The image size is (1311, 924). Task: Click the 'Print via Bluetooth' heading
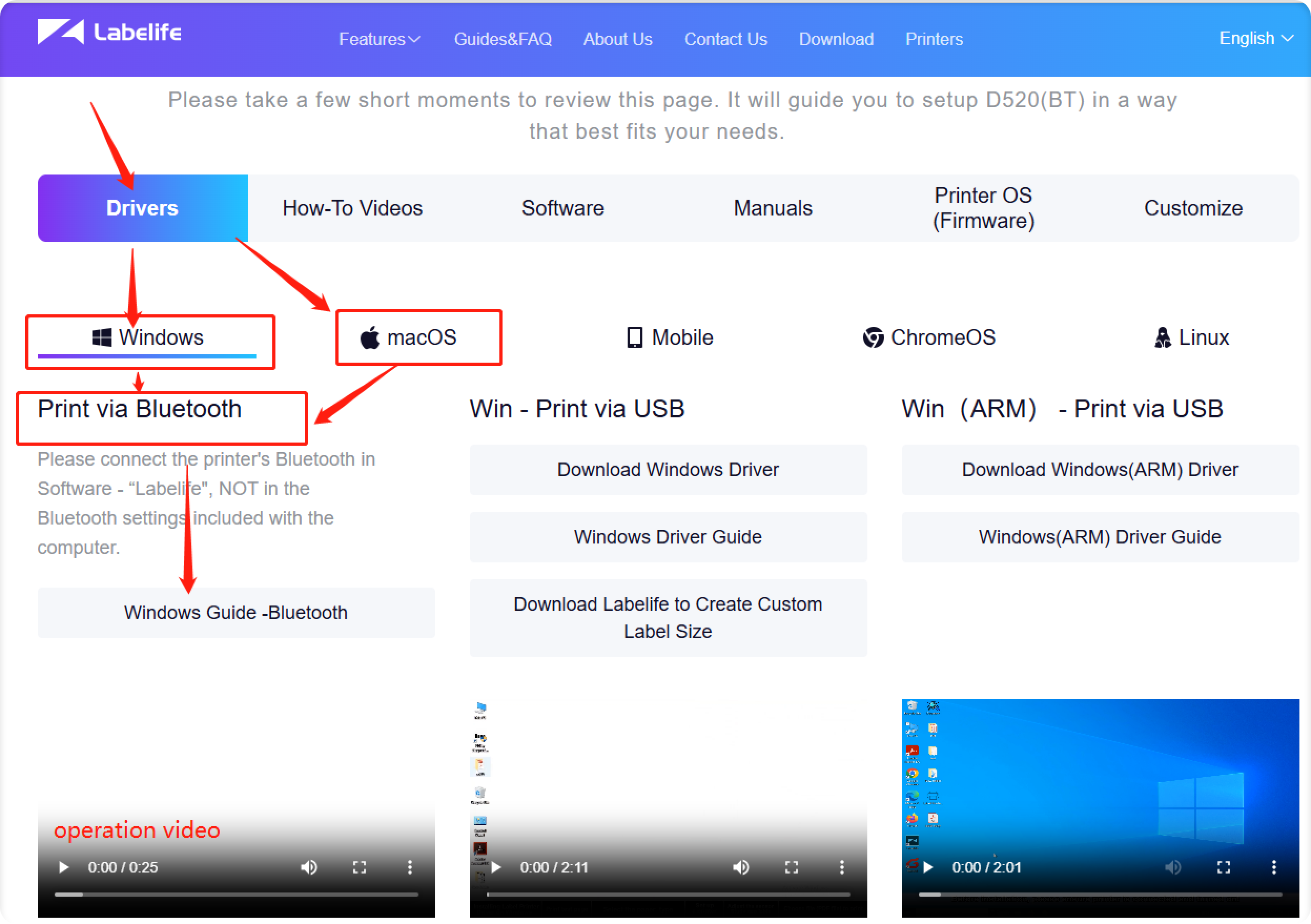click(x=140, y=409)
